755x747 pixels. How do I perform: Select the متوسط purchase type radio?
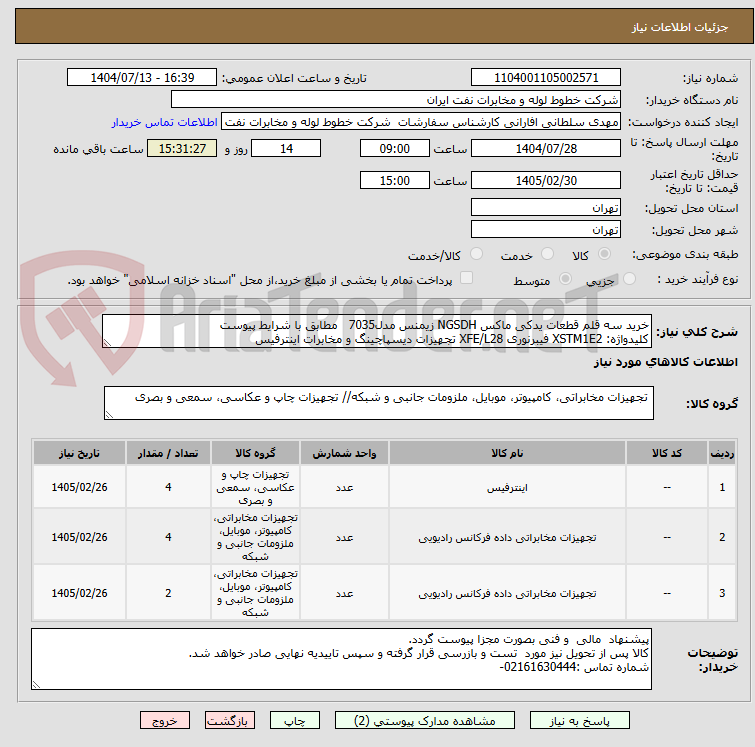tap(565, 278)
